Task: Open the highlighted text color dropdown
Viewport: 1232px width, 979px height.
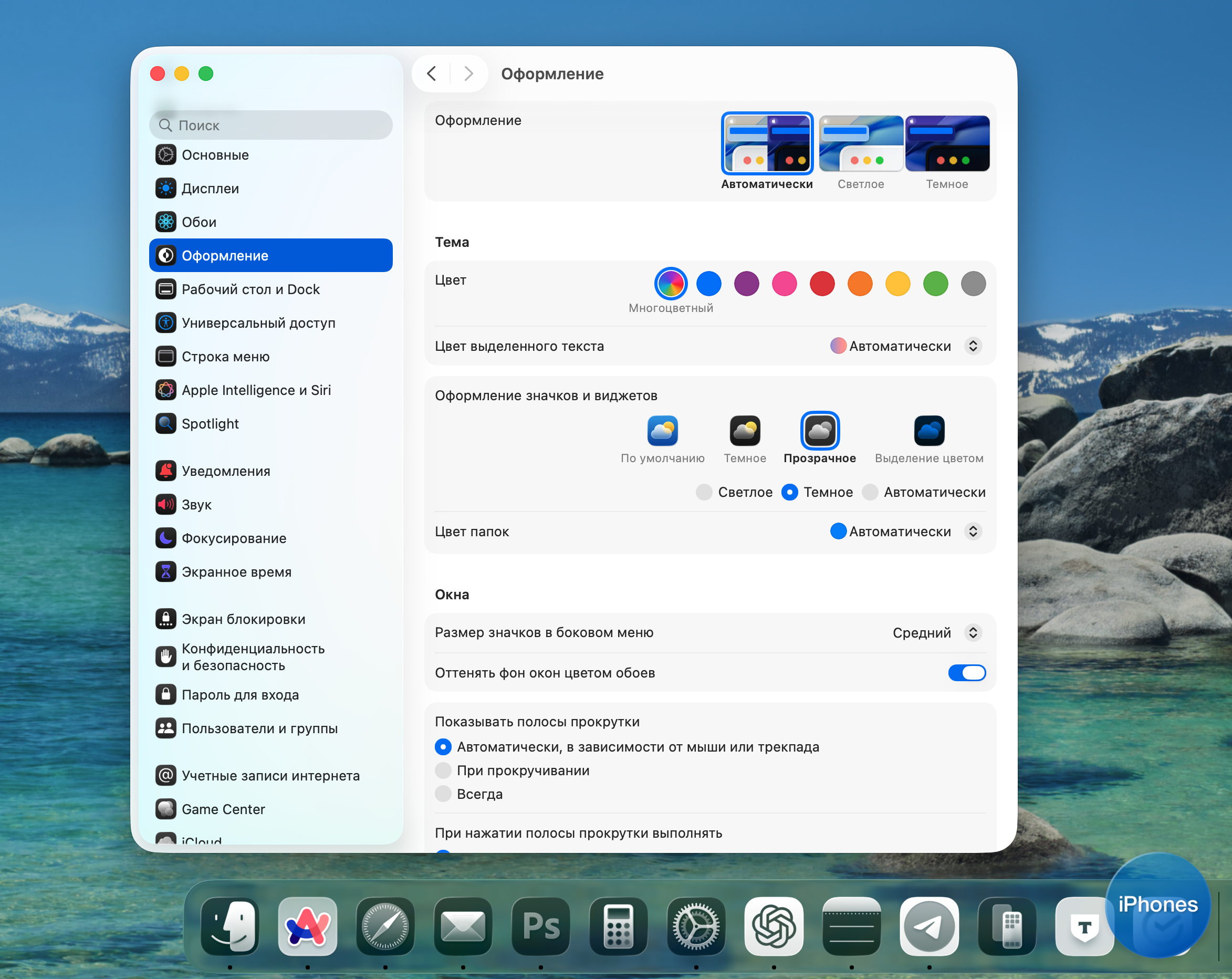Action: (x=973, y=346)
